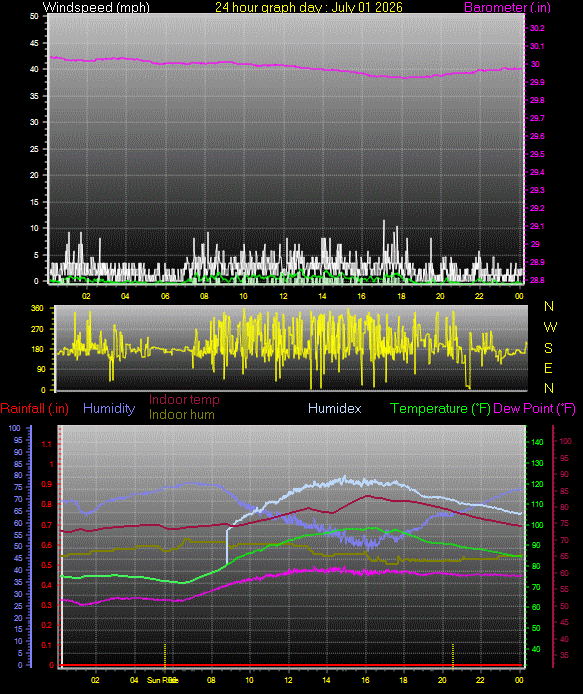This screenshot has width=583, height=694.
Task: Click the 29.5 barometer axis value
Action: point(537,154)
